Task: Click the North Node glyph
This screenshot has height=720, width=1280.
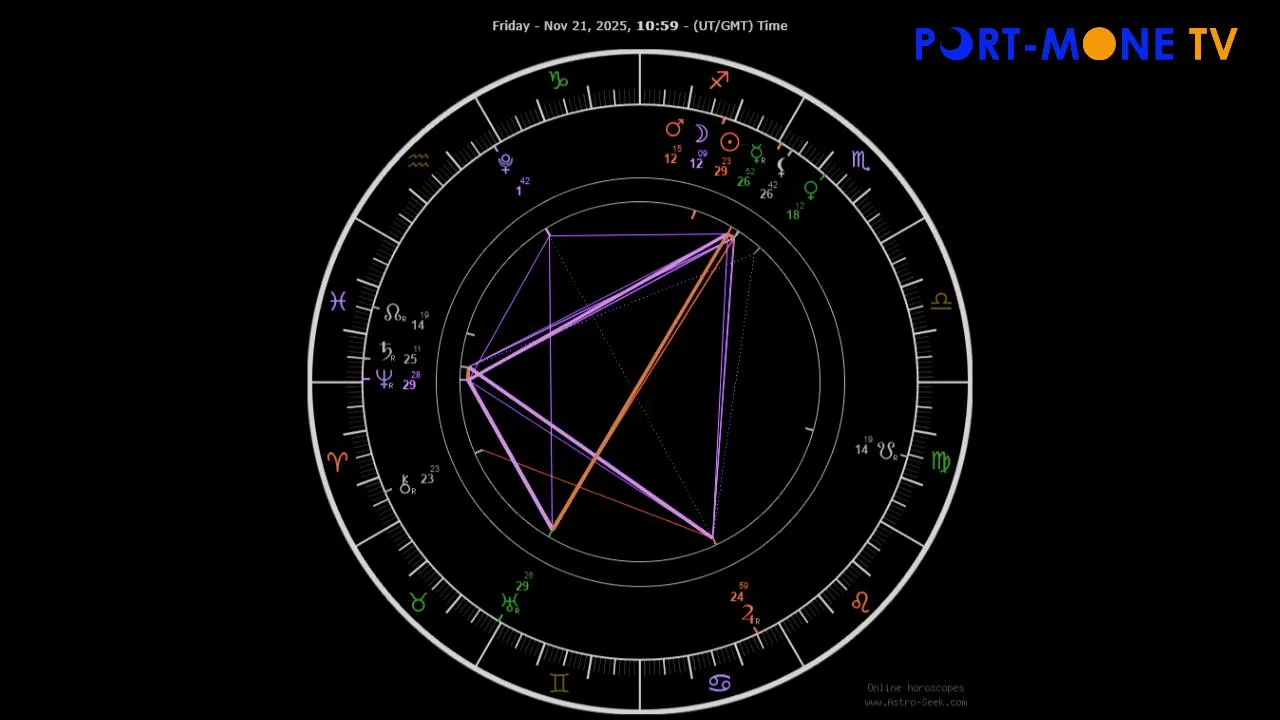Action: pos(395,313)
